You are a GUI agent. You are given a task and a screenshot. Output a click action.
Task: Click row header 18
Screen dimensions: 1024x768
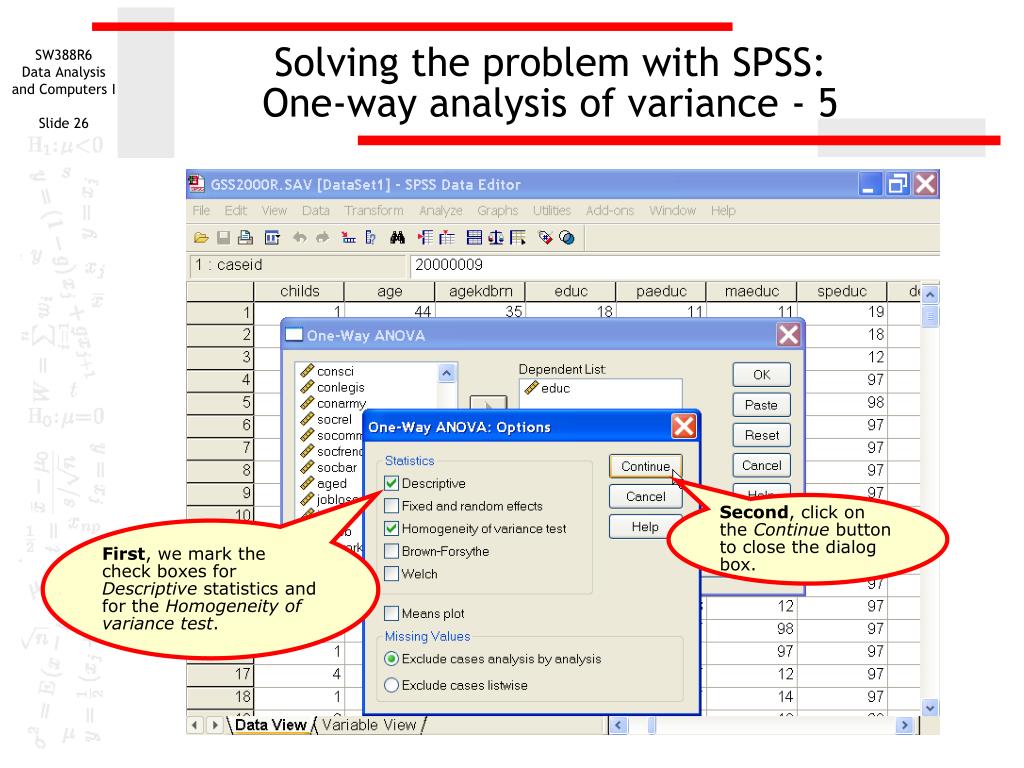[220, 696]
